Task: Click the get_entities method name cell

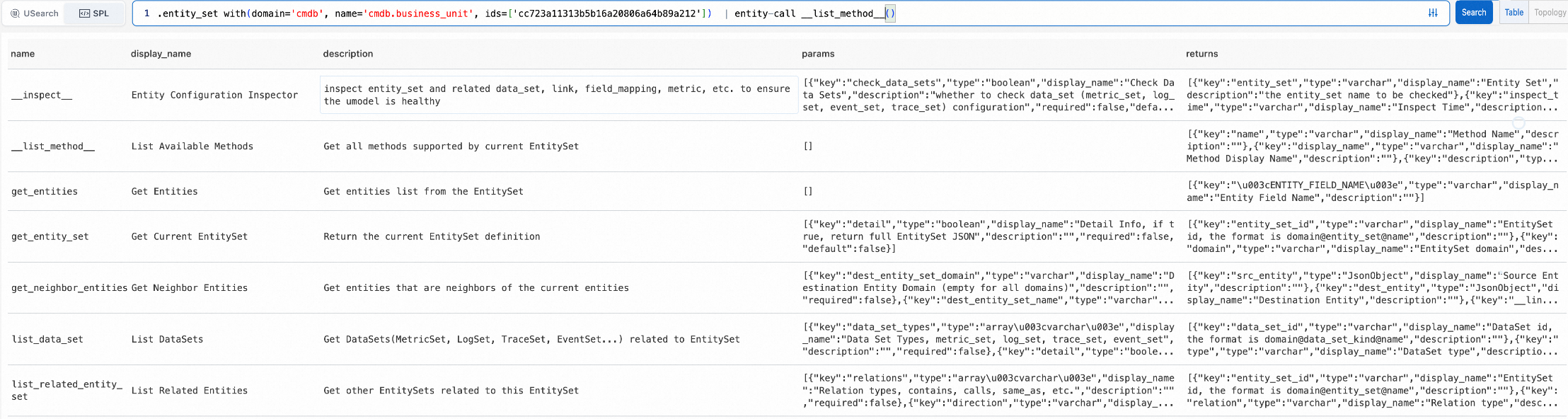Action: (45, 192)
